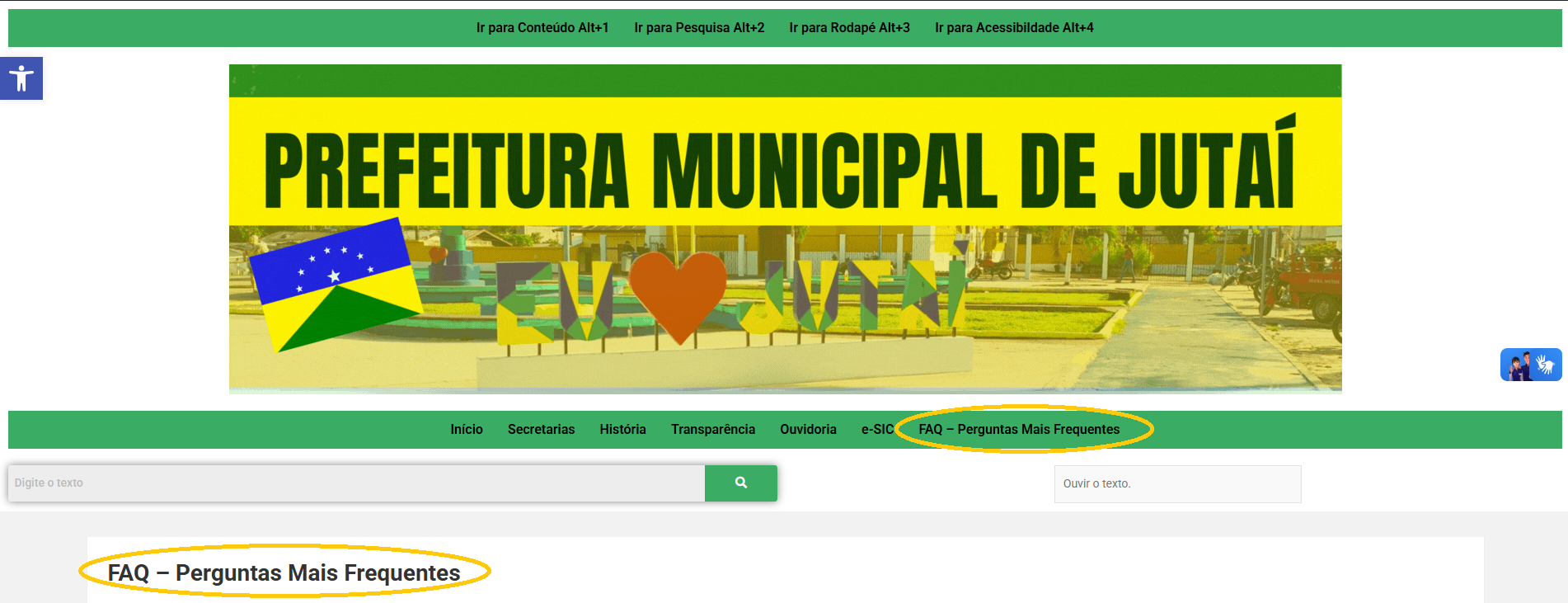Open the Secretarias menu
The image size is (1568, 603).
coord(541,430)
